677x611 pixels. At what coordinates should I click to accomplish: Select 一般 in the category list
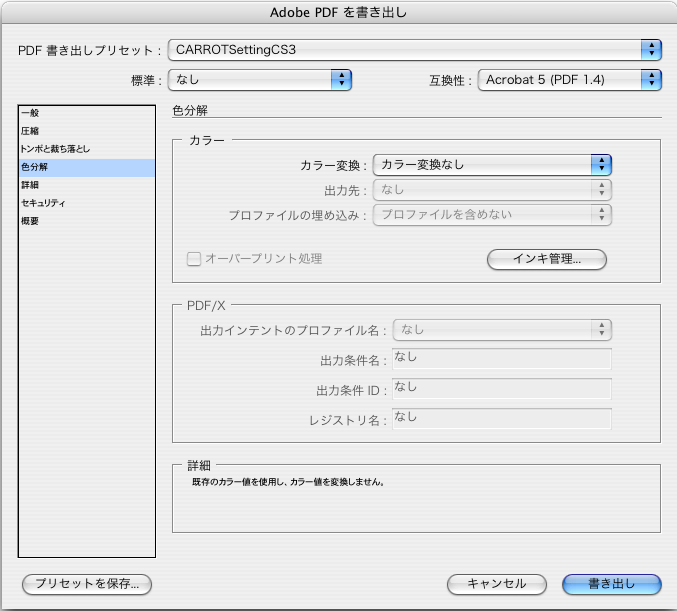(x=87, y=113)
